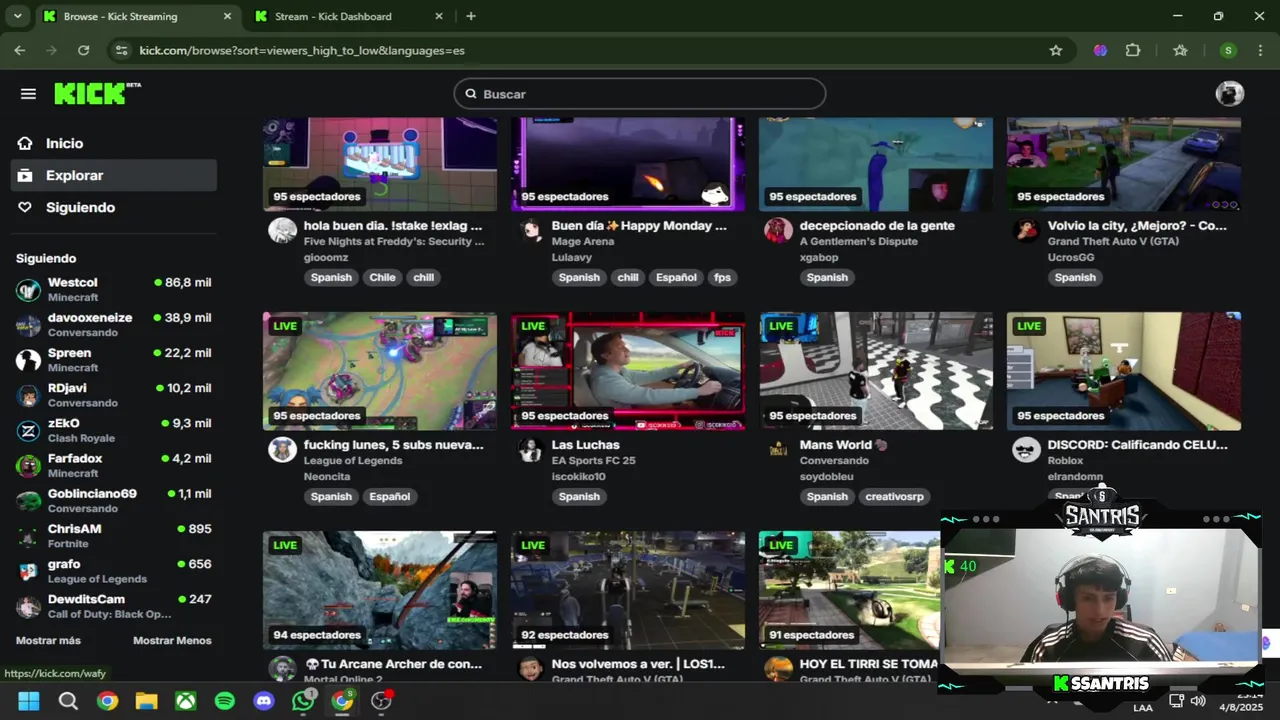Click Mostrar más link
This screenshot has width=1280, height=720.
click(x=48, y=640)
